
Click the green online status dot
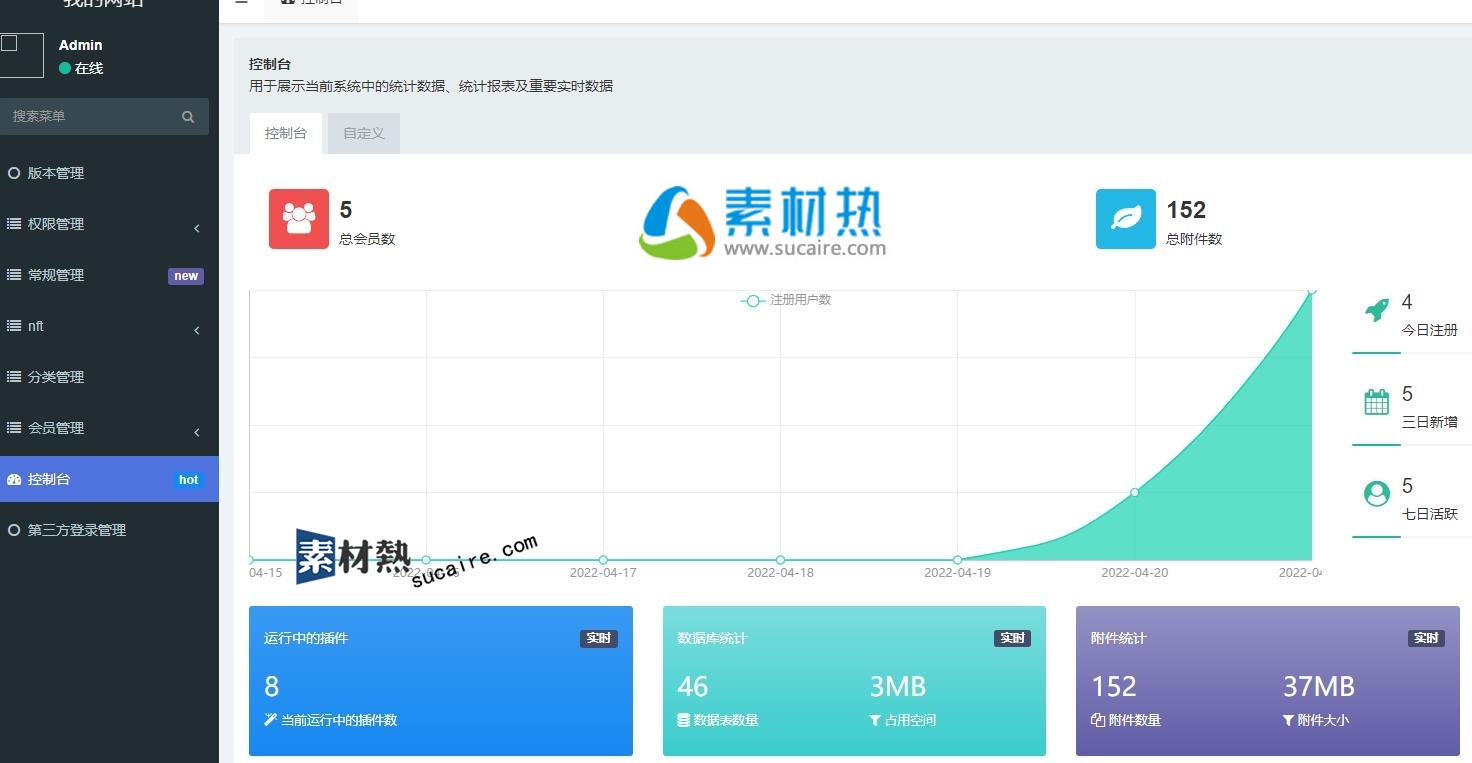point(65,68)
